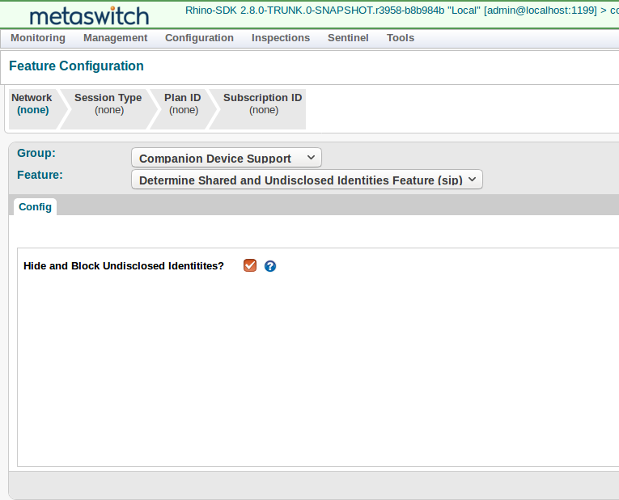Open the Companion Device Support group dropdown
Image resolution: width=619 pixels, height=500 pixels.
[226, 158]
